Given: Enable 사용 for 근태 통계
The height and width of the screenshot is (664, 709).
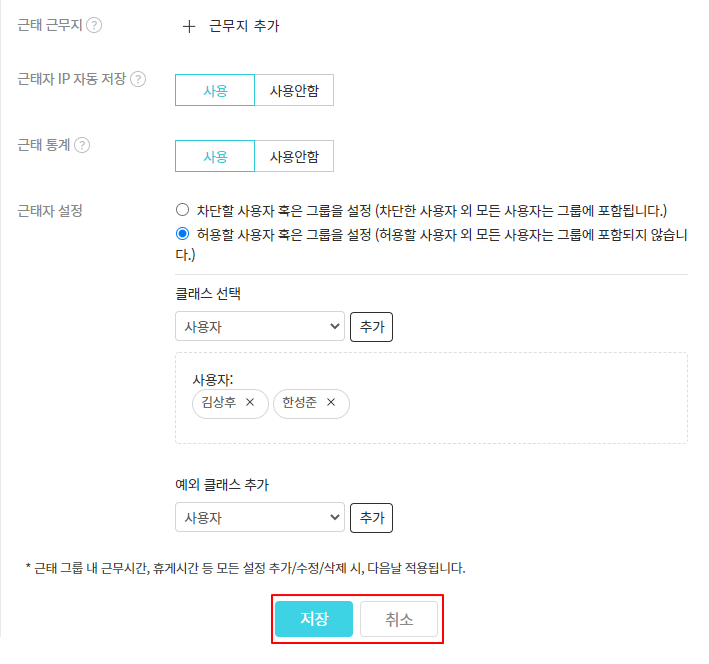Looking at the screenshot, I should tap(215, 157).
